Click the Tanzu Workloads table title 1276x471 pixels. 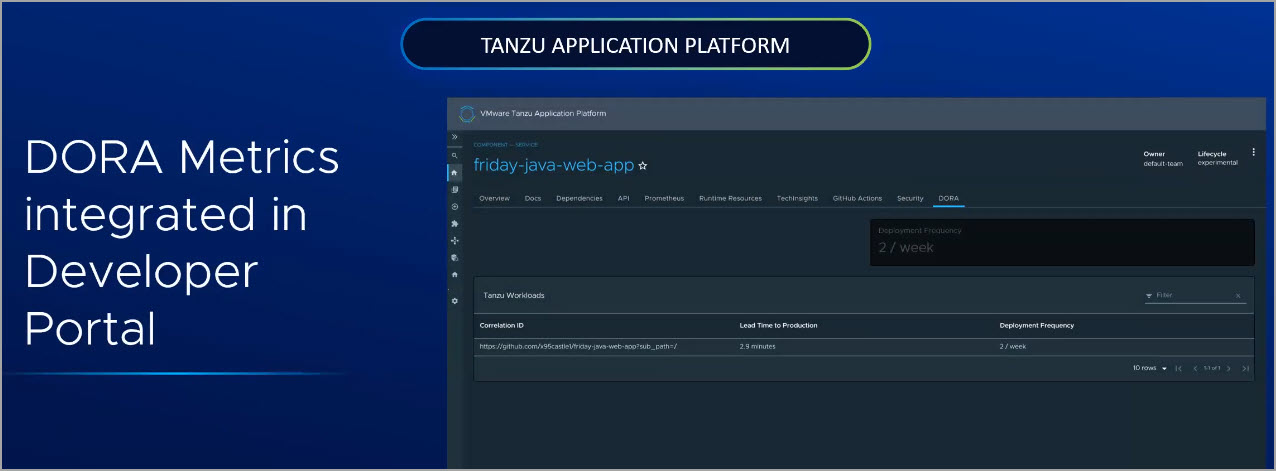(x=514, y=296)
